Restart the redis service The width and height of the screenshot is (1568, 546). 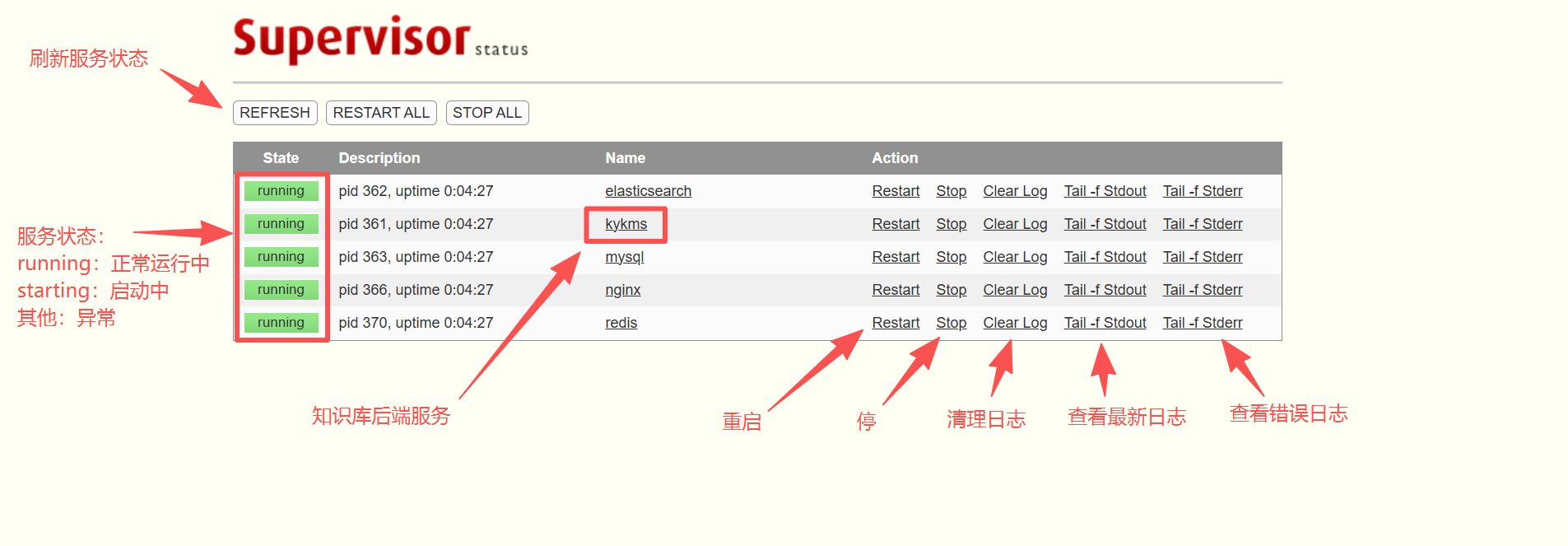tap(896, 323)
